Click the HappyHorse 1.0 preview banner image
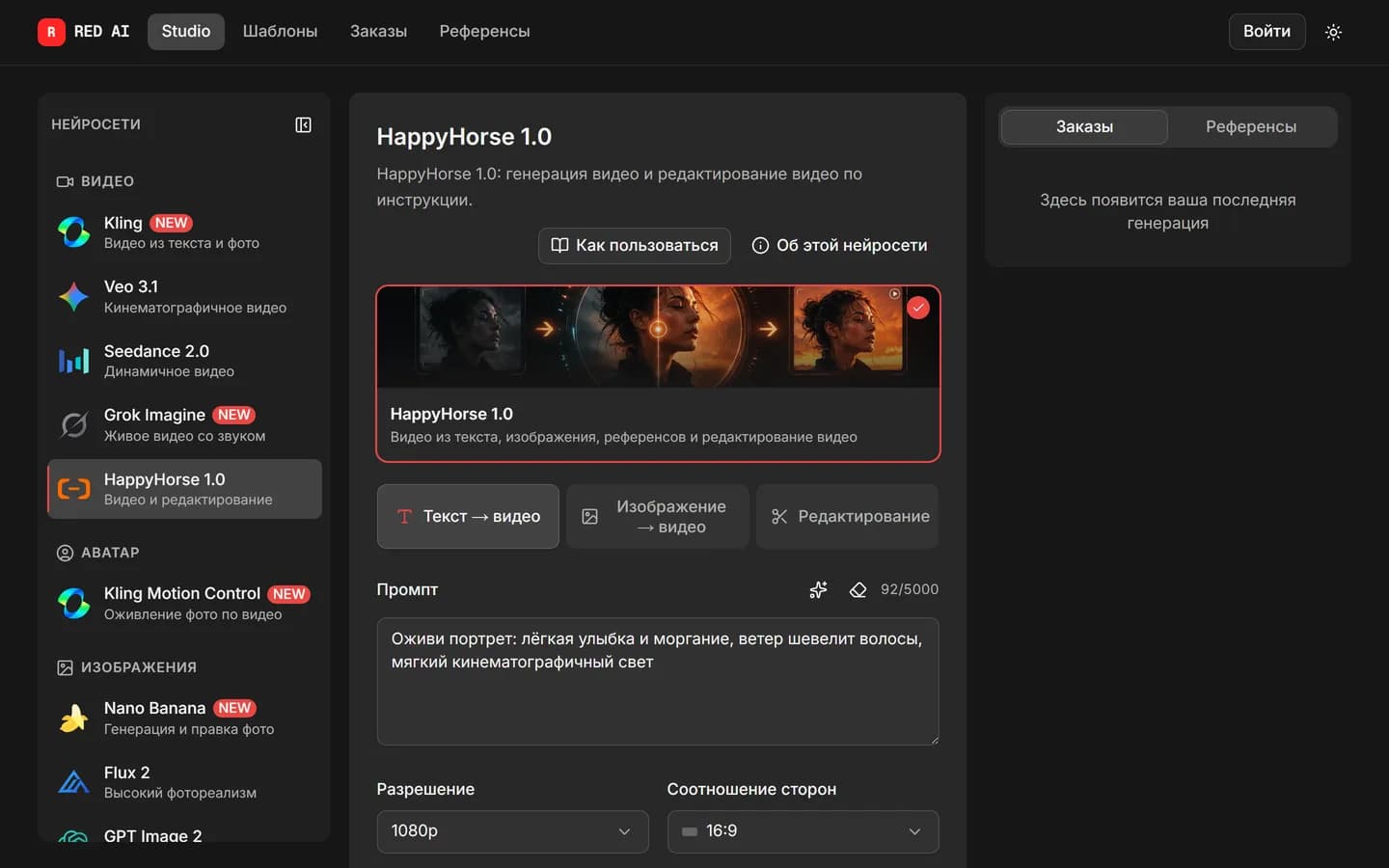The height and width of the screenshot is (868, 1389). (x=658, y=338)
